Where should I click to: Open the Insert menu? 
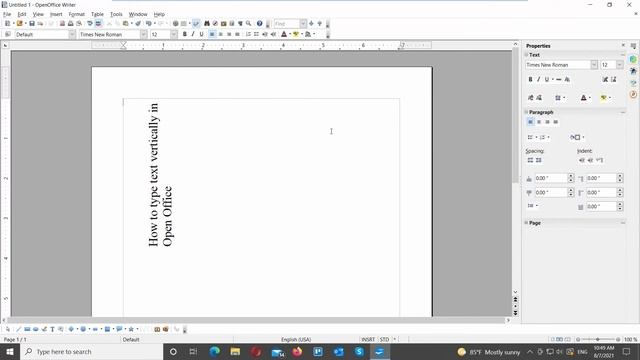pyautogui.click(x=56, y=14)
